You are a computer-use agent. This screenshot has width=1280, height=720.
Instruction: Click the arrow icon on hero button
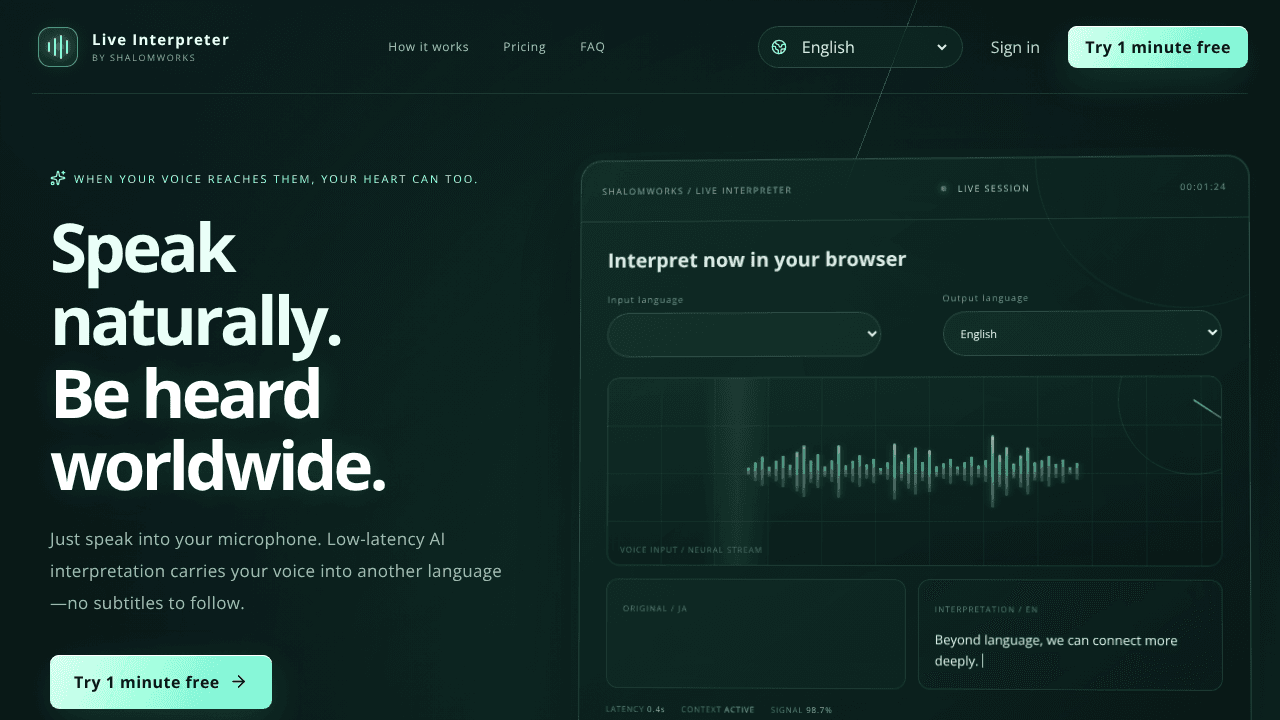pyautogui.click(x=239, y=682)
